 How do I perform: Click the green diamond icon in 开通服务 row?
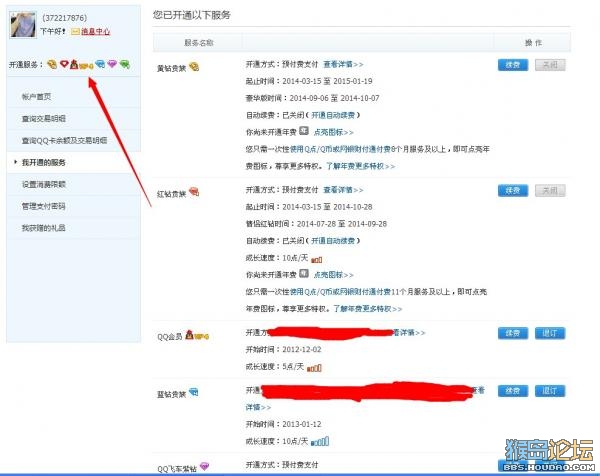(124, 64)
